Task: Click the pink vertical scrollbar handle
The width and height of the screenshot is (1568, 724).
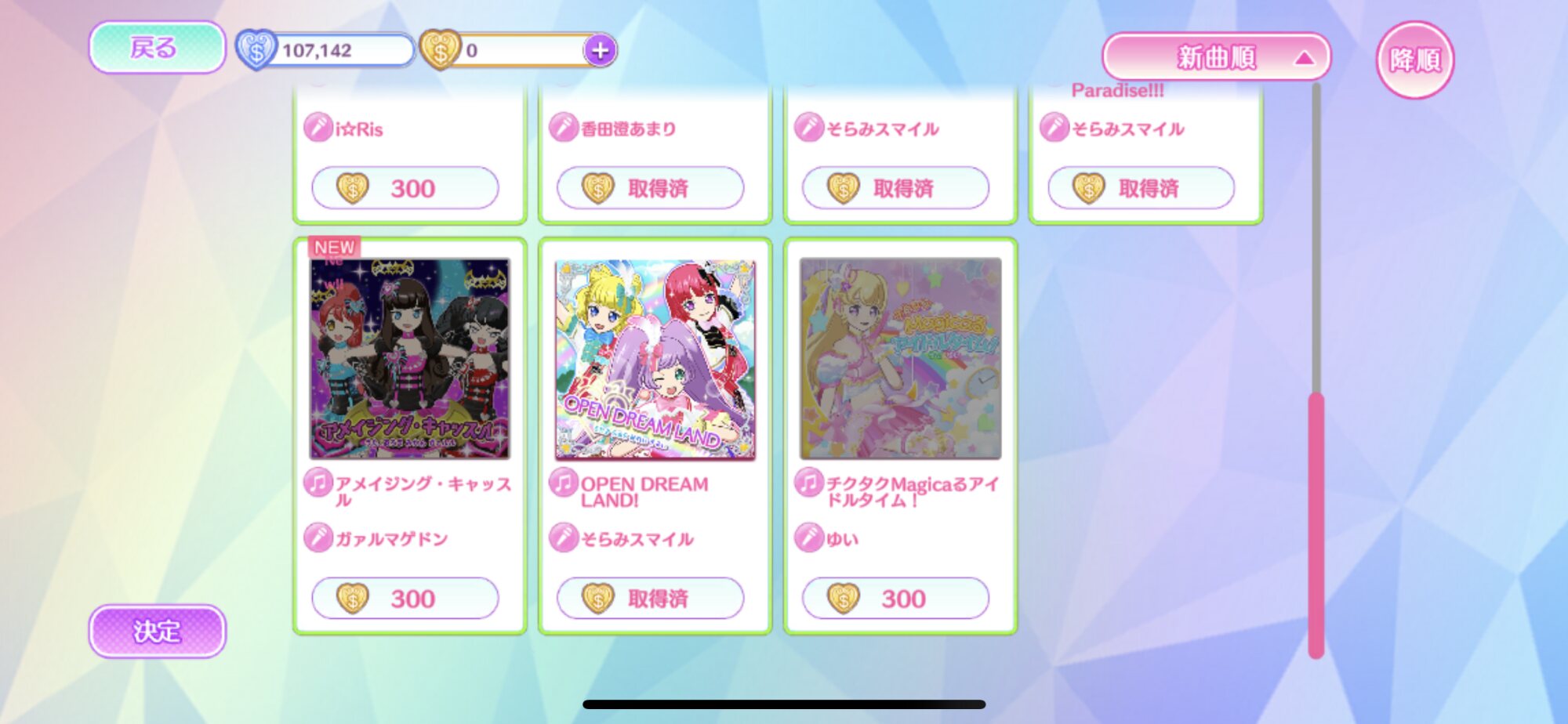Action: click(1316, 525)
